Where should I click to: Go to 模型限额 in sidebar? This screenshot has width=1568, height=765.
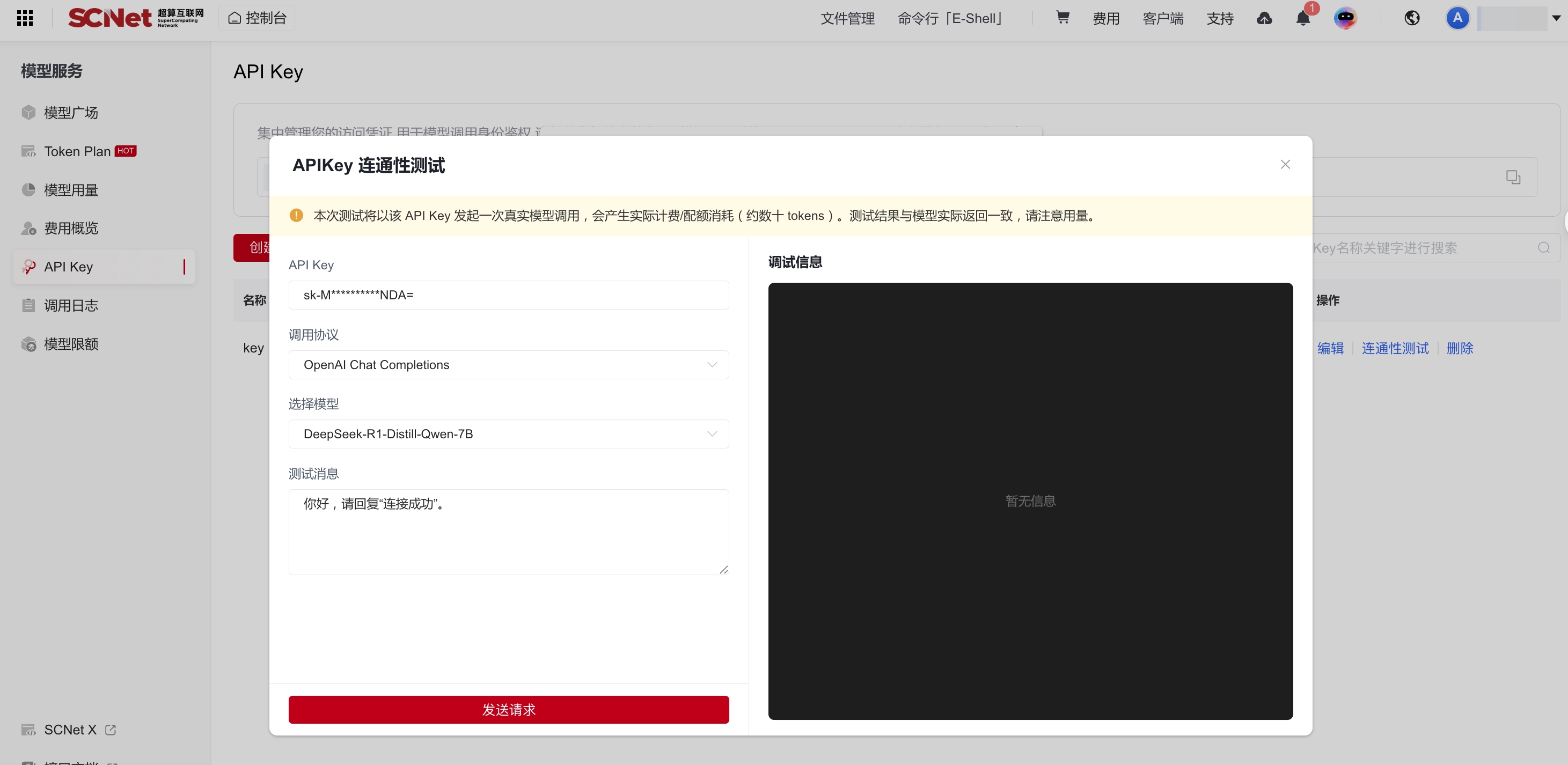coord(104,344)
